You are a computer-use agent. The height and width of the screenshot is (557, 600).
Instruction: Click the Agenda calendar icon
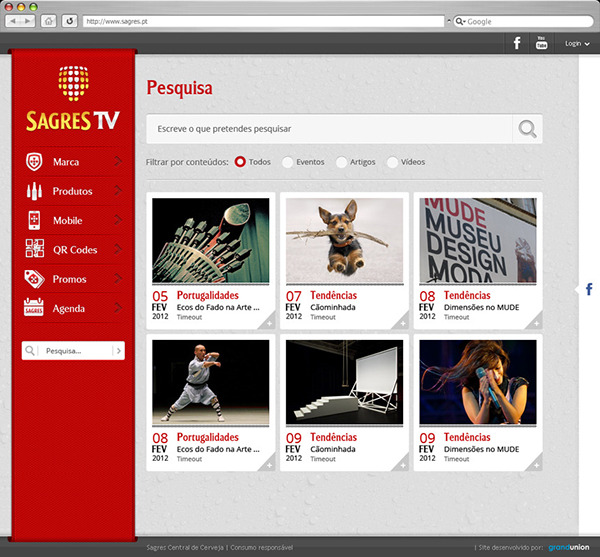coord(34,307)
